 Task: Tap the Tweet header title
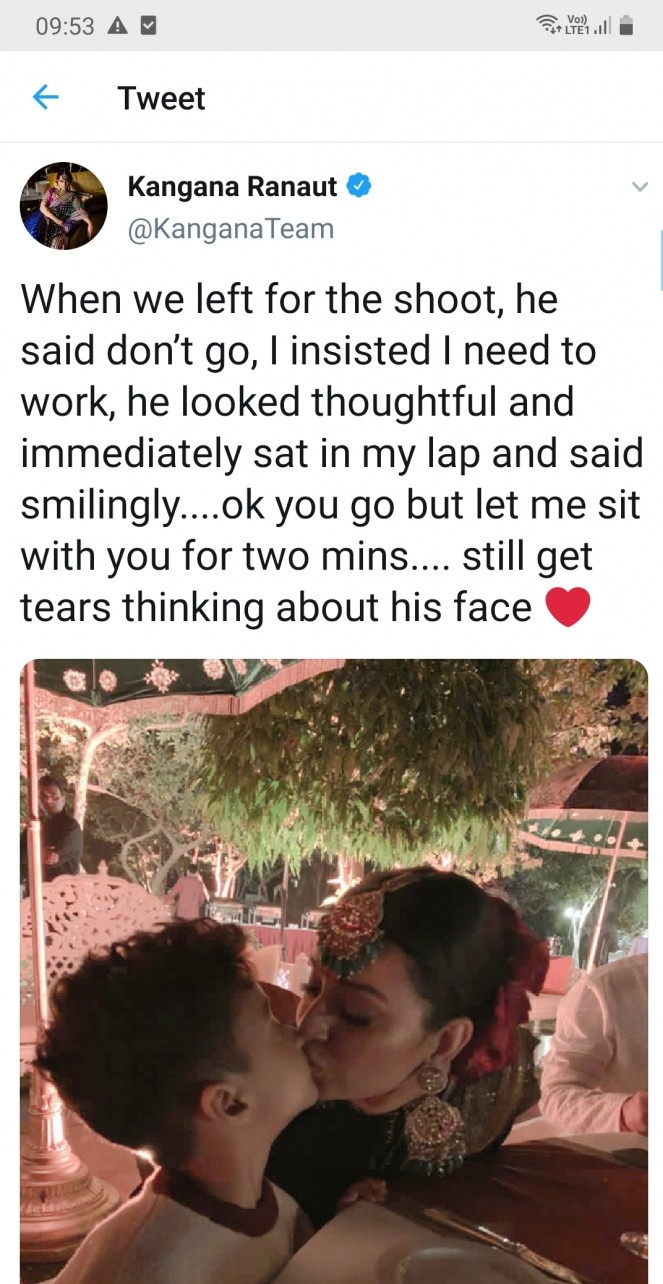click(161, 98)
